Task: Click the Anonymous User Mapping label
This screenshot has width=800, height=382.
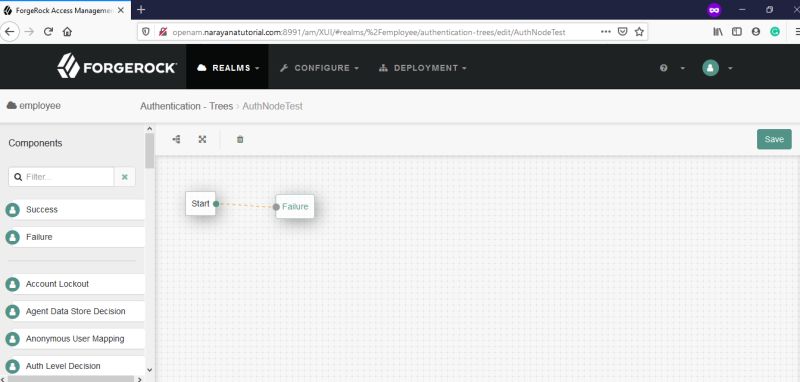Action: click(x=75, y=339)
